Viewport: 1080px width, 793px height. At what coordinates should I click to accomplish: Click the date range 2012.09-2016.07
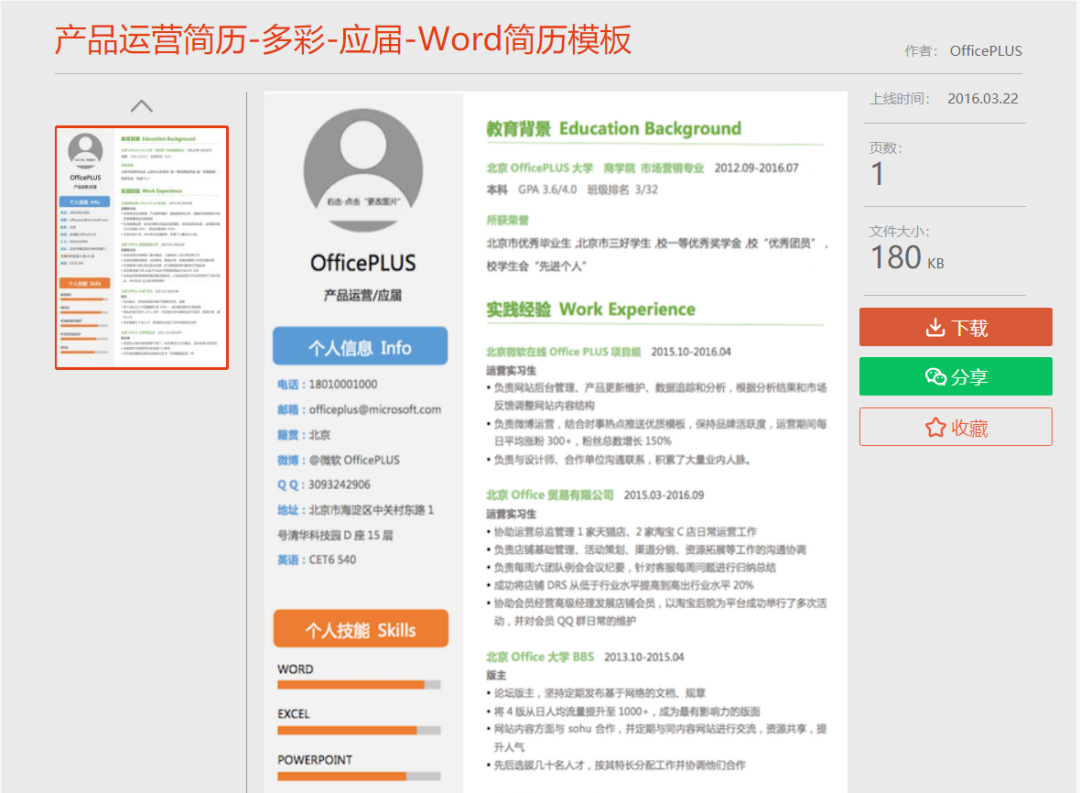pyautogui.click(x=756, y=168)
